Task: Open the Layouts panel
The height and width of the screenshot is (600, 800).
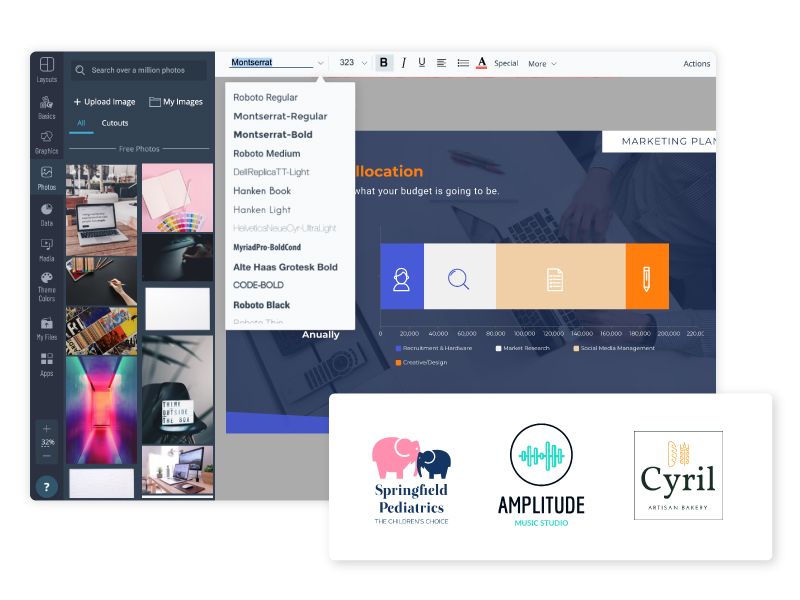Action: tap(47, 68)
